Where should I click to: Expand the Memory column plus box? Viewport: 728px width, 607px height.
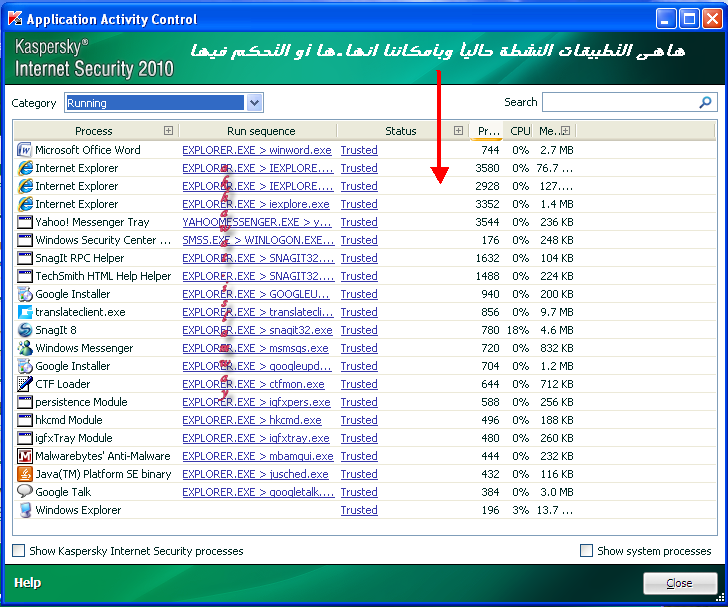565,131
